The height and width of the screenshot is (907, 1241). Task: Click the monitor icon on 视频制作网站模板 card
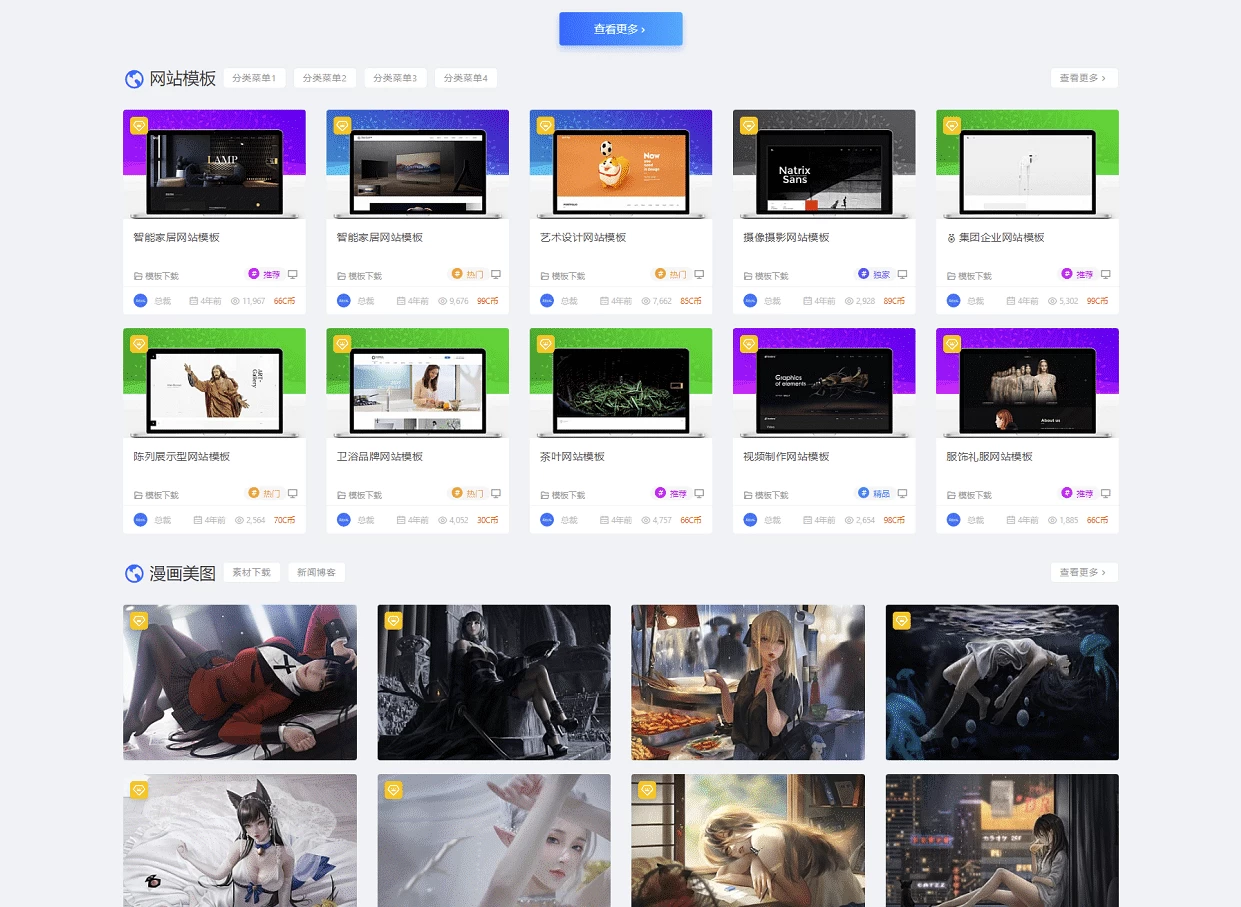click(x=902, y=493)
